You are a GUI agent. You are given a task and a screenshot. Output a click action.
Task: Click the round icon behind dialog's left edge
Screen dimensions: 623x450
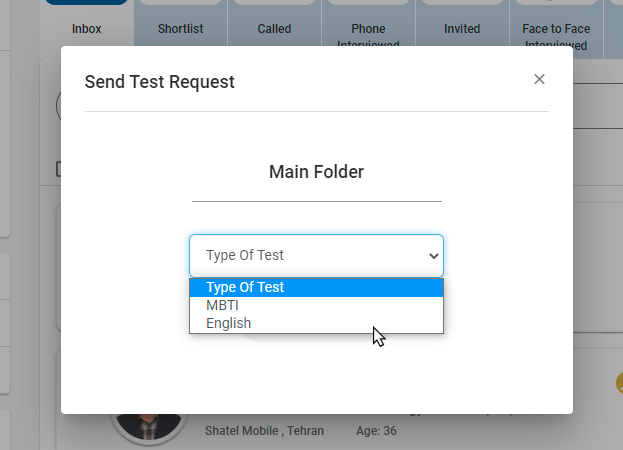(x=58, y=106)
